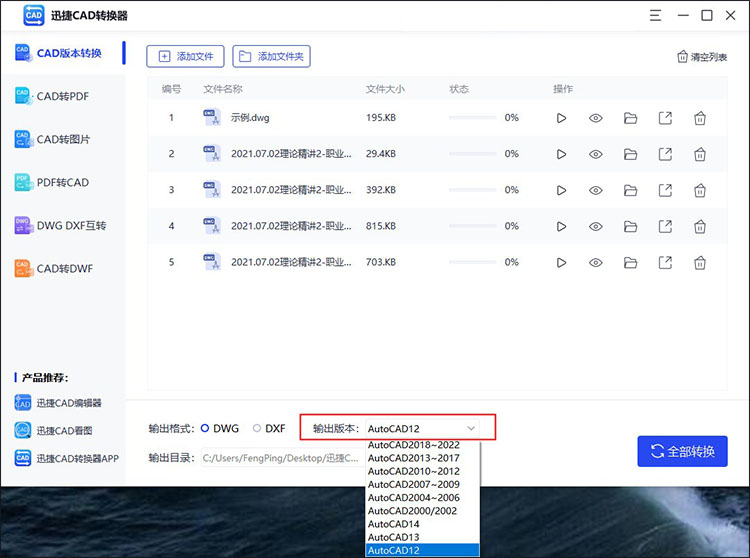Click the share icon in row 3
This screenshot has width=750, height=558.
[x=665, y=190]
